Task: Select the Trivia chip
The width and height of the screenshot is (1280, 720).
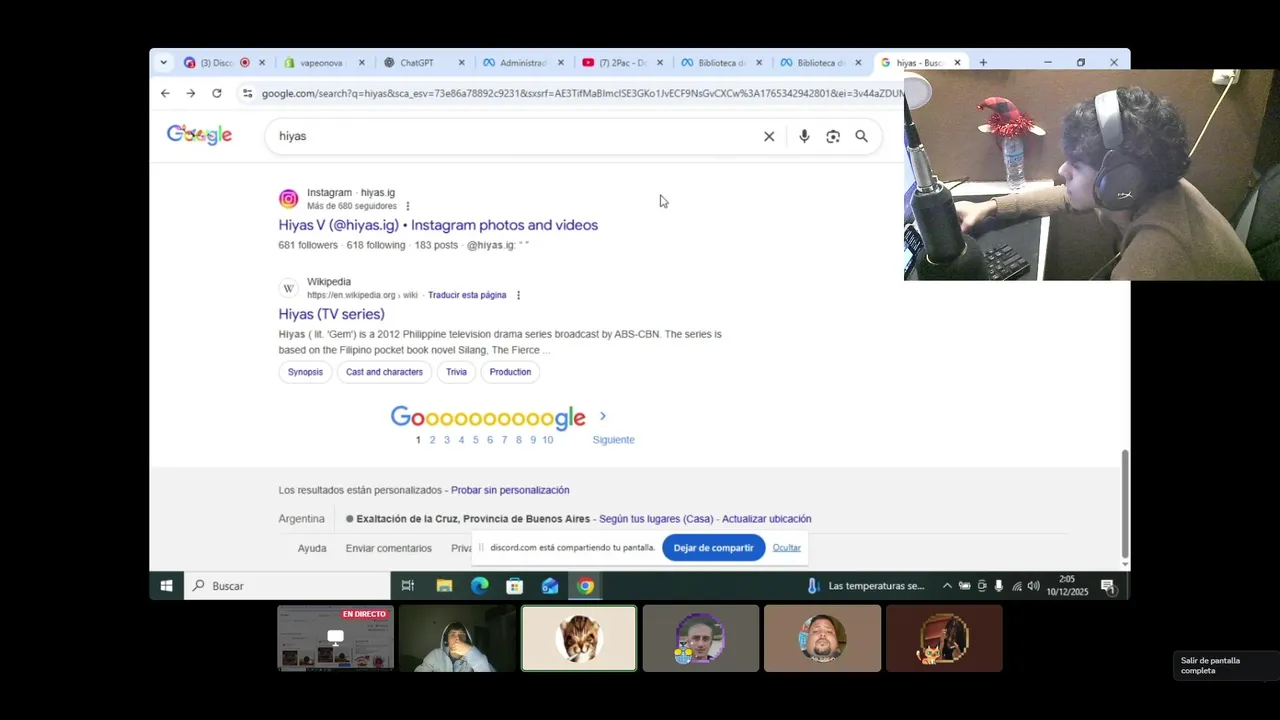Action: 456,372
